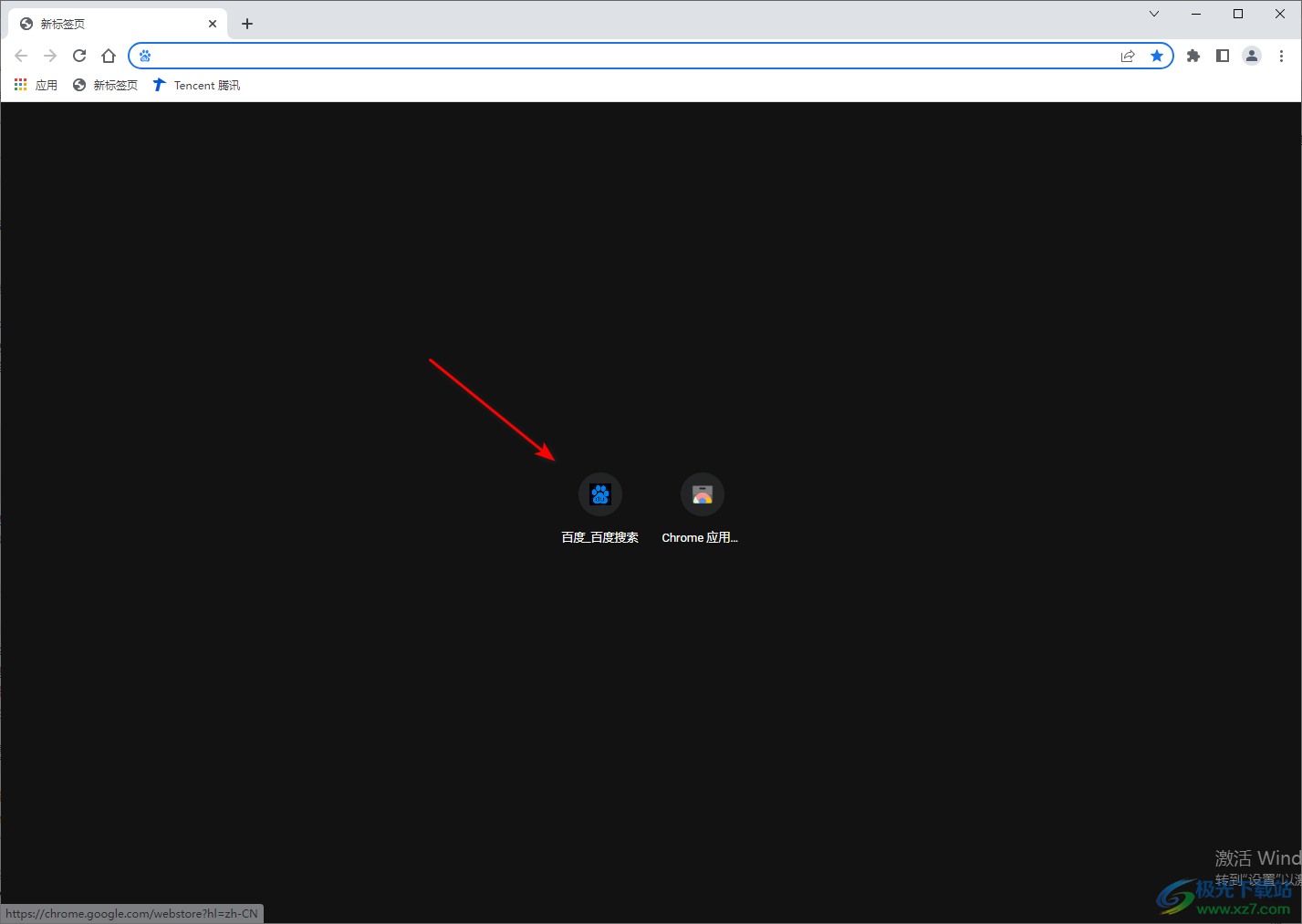
Task: Open the 新标签页 bookmark
Action: (105, 85)
